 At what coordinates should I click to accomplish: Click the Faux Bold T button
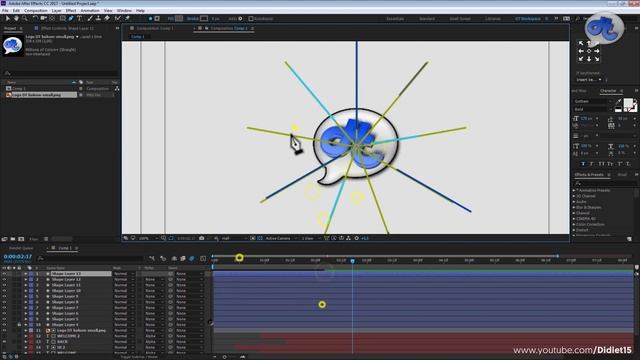point(583,164)
